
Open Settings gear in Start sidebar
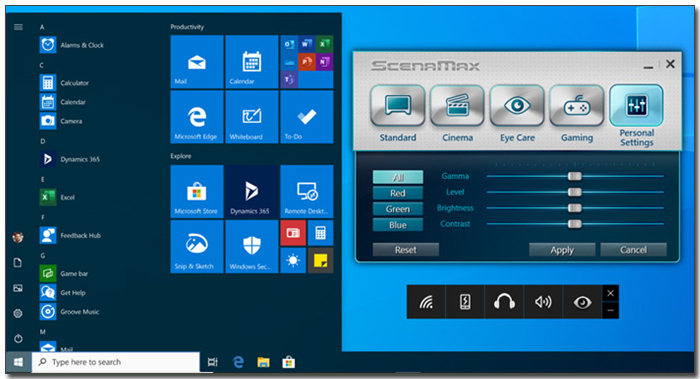(x=18, y=313)
